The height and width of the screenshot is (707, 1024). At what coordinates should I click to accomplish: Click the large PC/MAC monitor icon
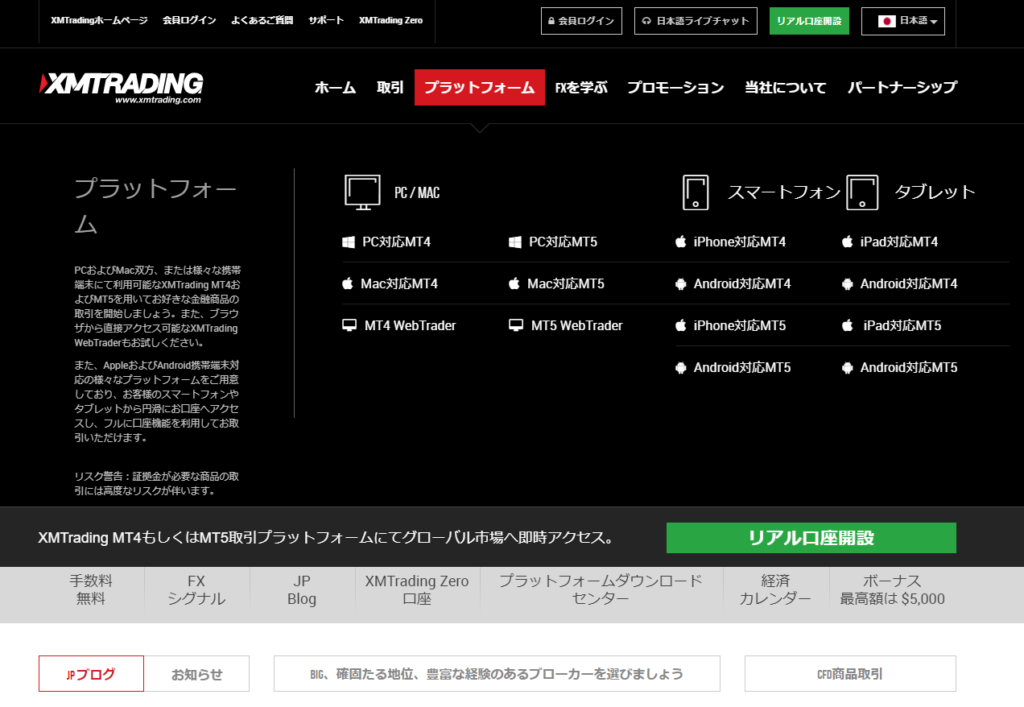[363, 191]
